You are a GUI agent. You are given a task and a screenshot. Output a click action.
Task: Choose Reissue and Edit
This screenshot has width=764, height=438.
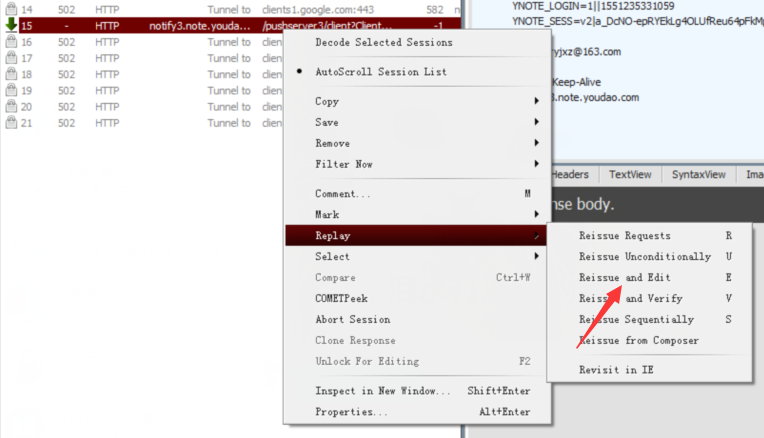coord(649,277)
